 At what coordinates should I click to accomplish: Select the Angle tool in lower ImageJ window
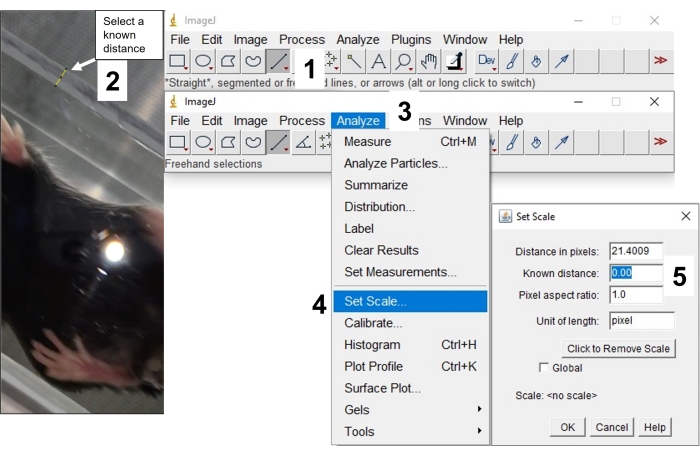point(304,142)
